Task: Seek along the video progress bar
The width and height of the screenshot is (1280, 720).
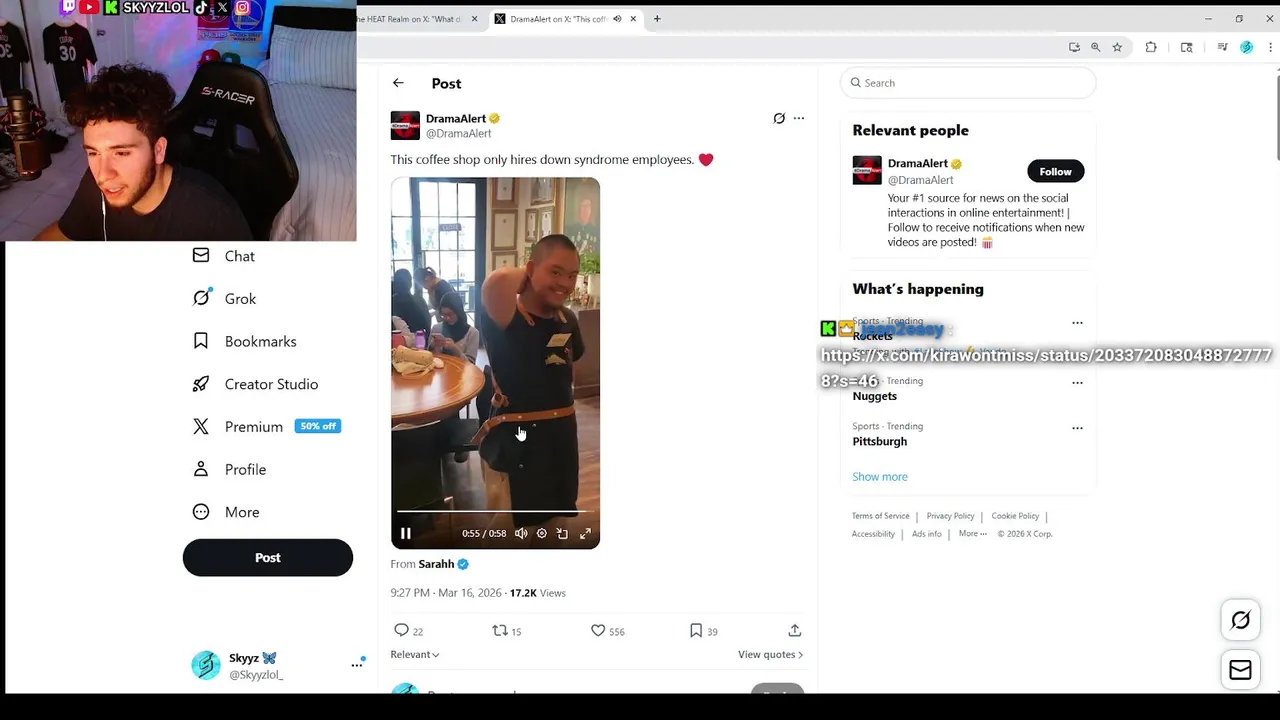Action: coord(495,512)
